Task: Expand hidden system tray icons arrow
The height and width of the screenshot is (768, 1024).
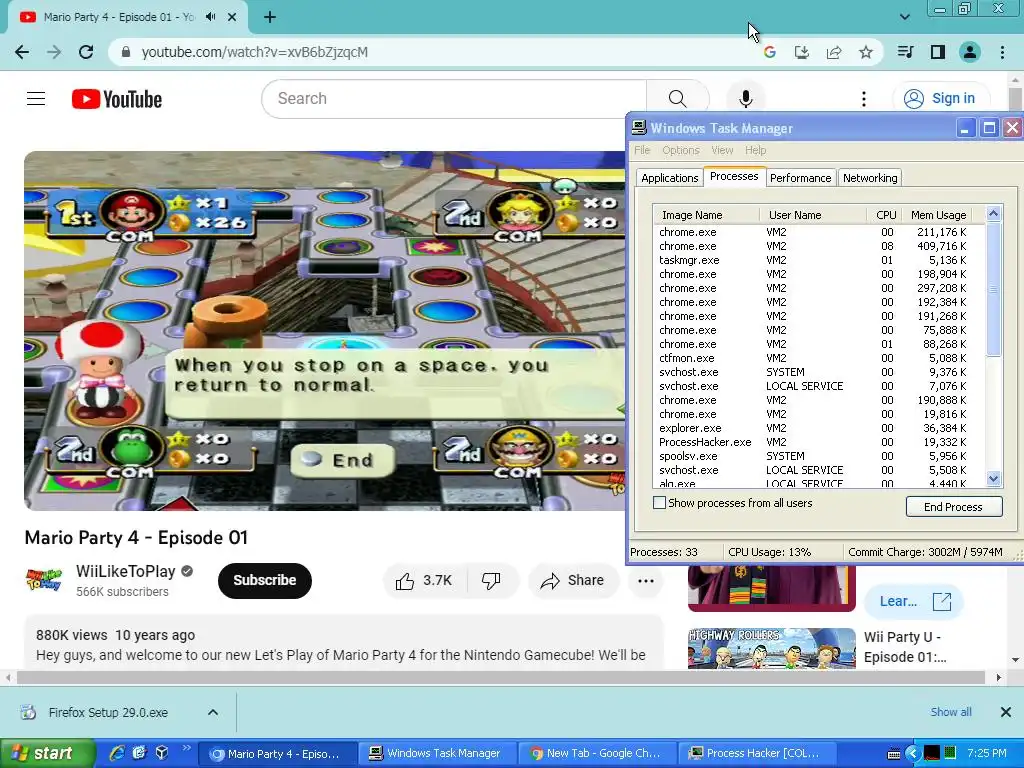Action: tap(912, 753)
